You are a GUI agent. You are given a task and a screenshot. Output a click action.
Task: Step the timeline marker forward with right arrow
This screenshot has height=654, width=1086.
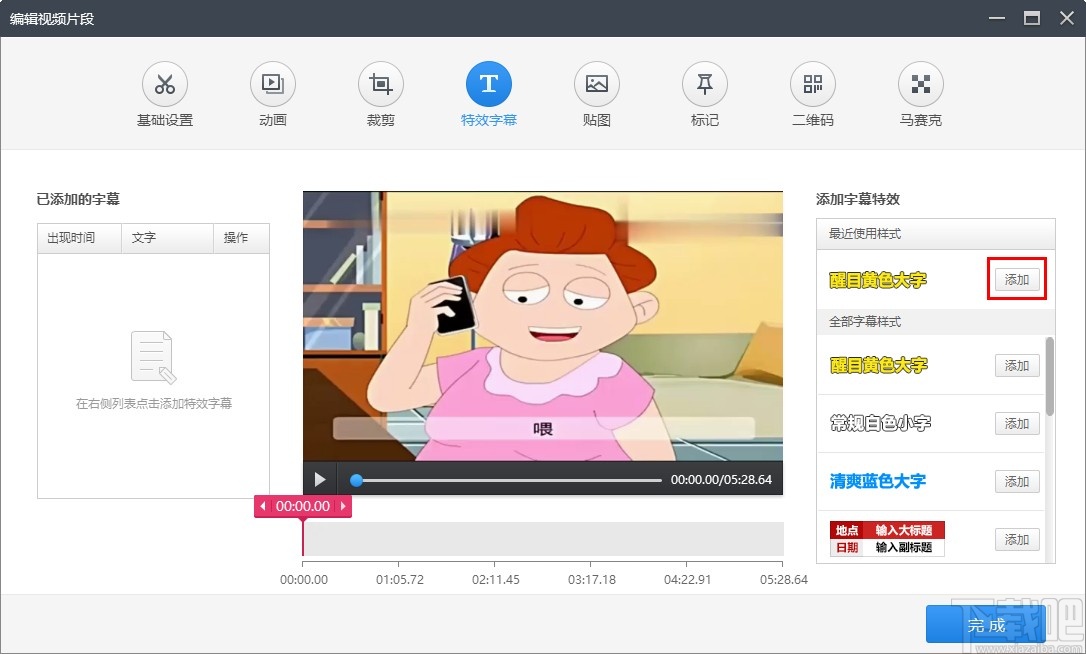(343, 506)
